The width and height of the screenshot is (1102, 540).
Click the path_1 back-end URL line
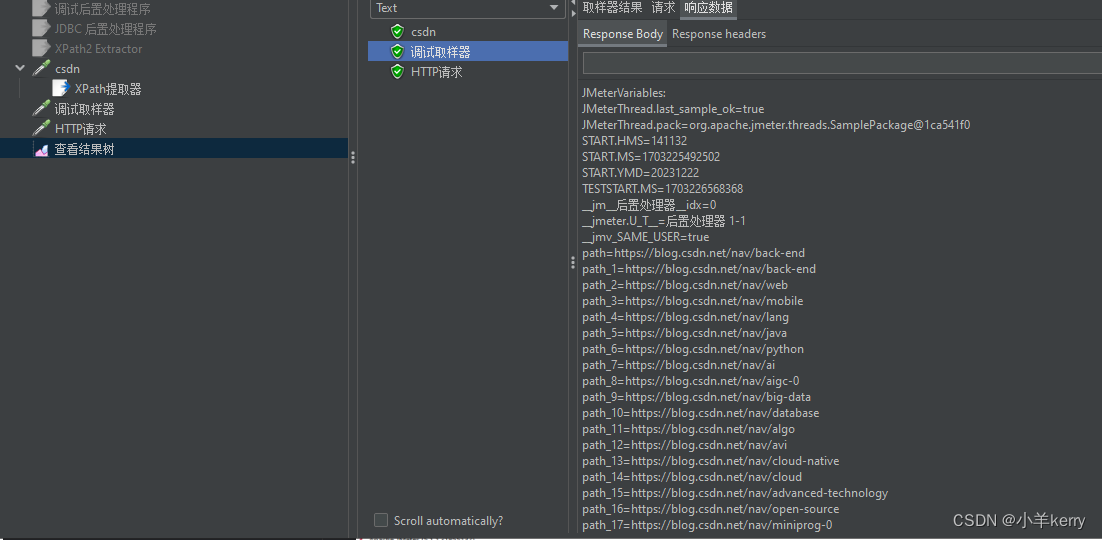pos(699,269)
